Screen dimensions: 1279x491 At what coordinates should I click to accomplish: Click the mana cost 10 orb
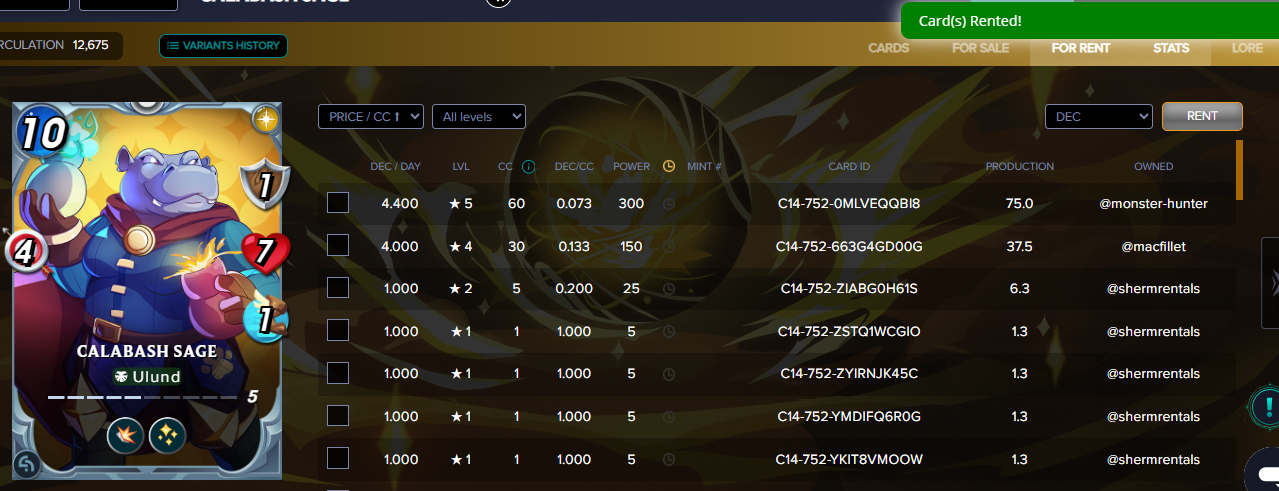[x=40, y=134]
